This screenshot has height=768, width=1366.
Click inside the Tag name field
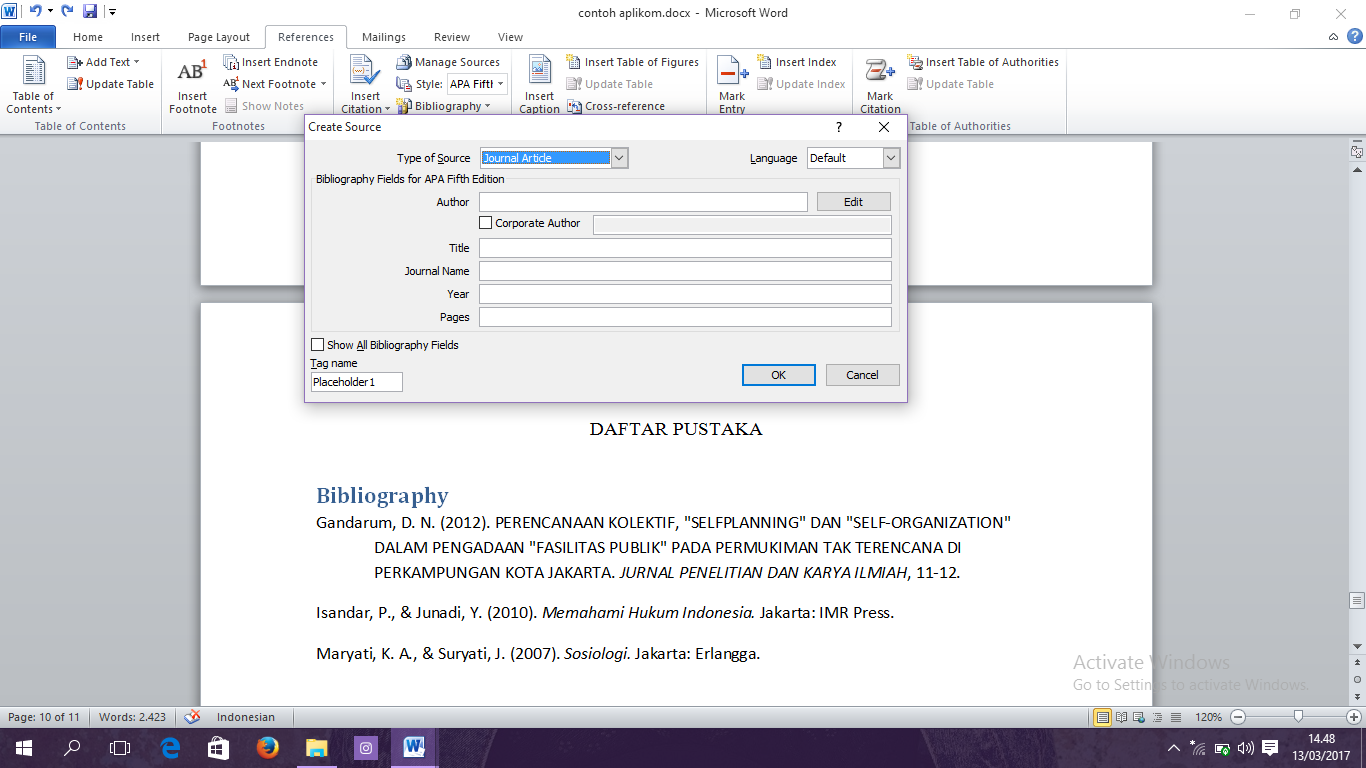click(355, 381)
